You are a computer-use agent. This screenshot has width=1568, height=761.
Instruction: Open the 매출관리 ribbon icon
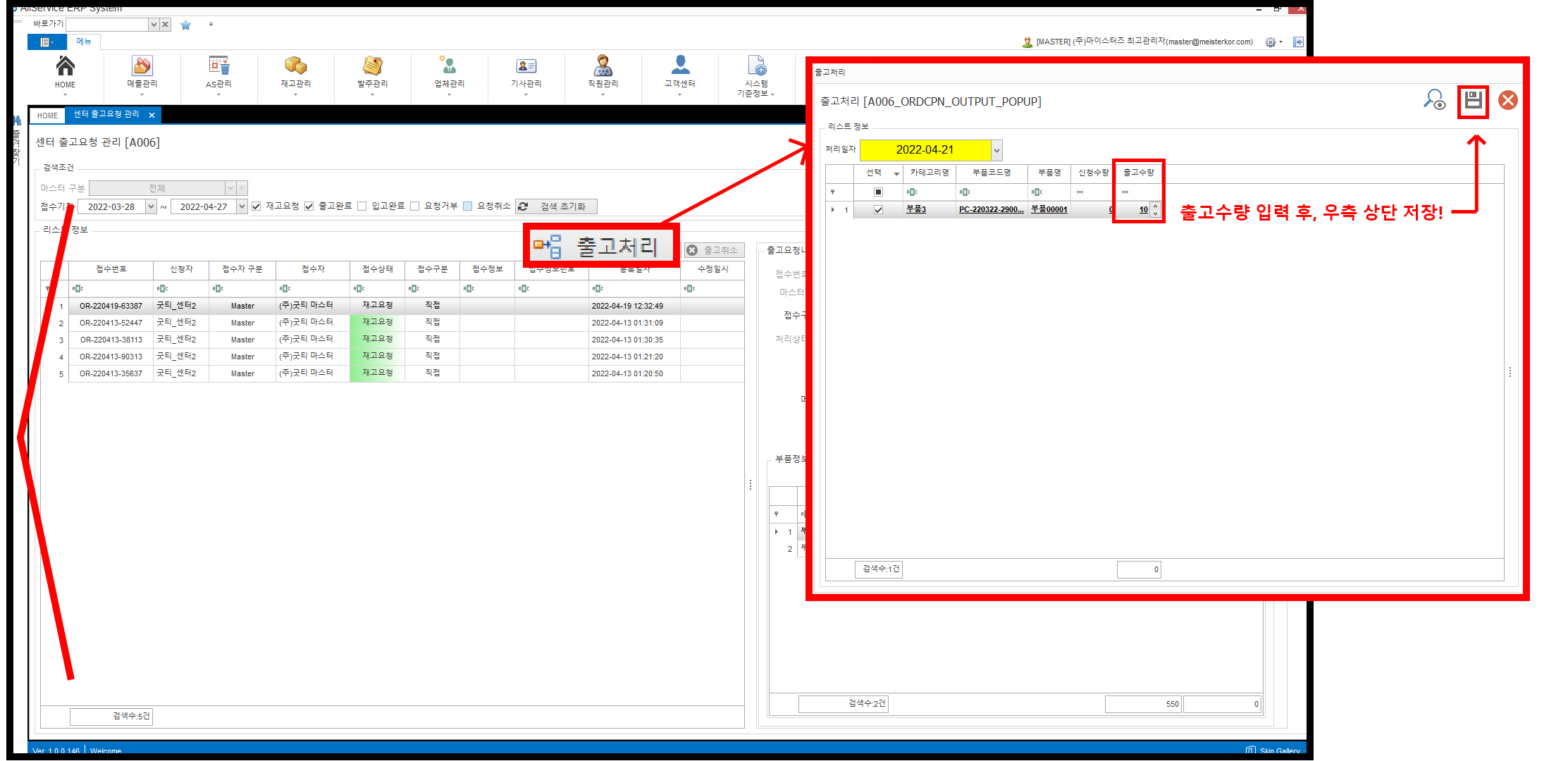coord(142,66)
